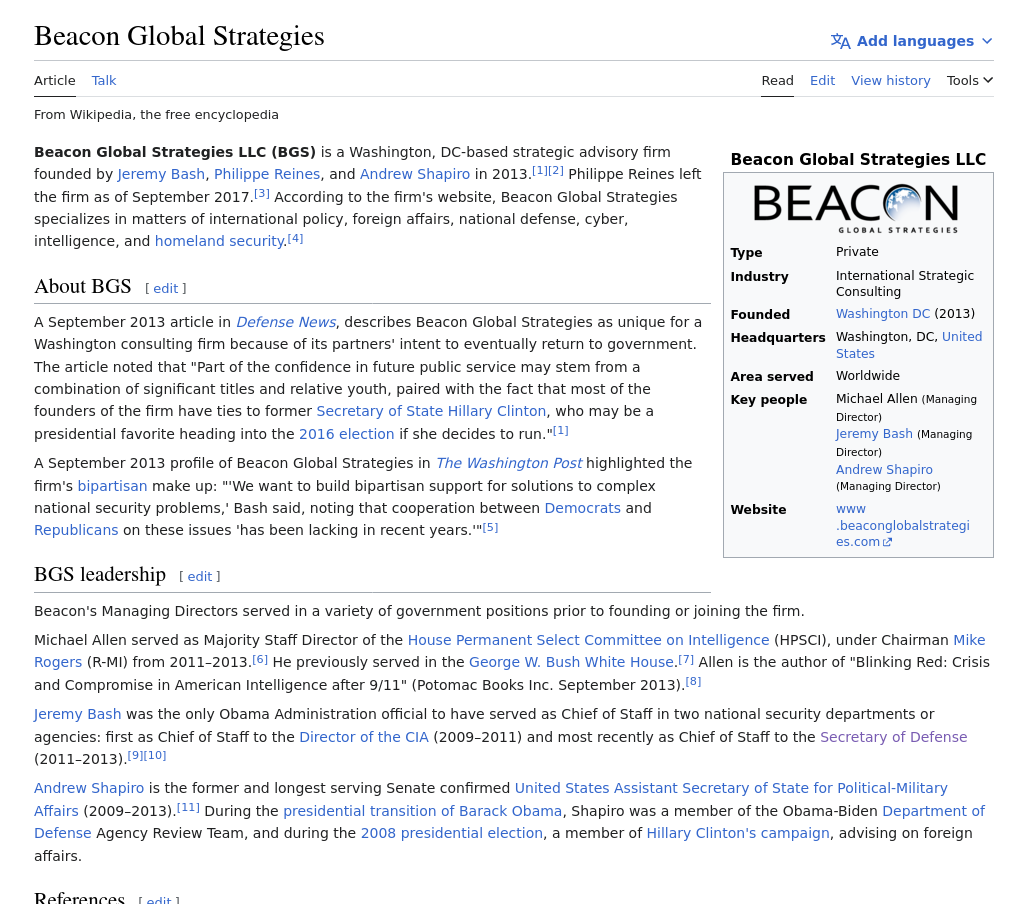The height and width of the screenshot is (904, 1032).
Task: Open the Talk tab
Action: [x=104, y=80]
